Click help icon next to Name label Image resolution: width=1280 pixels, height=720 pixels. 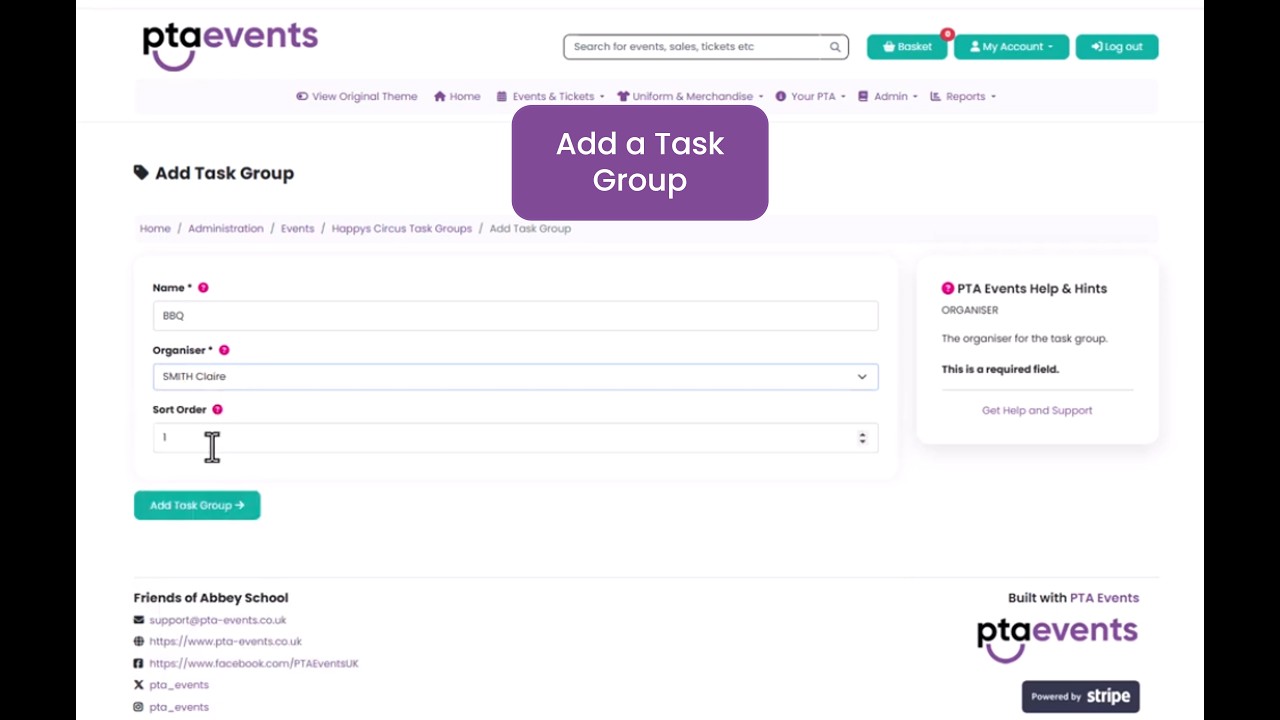203,288
